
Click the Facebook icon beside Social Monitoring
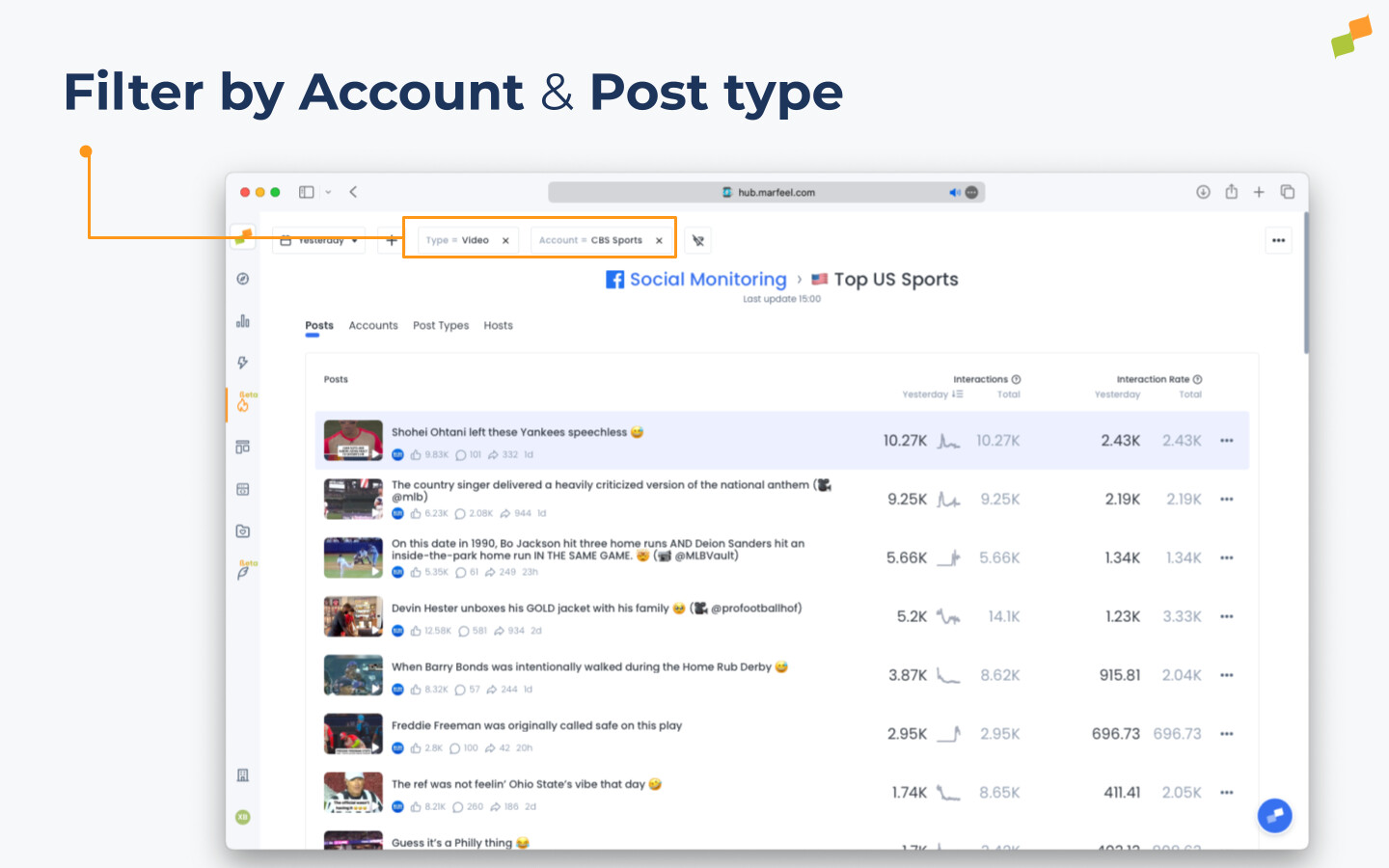tap(615, 279)
